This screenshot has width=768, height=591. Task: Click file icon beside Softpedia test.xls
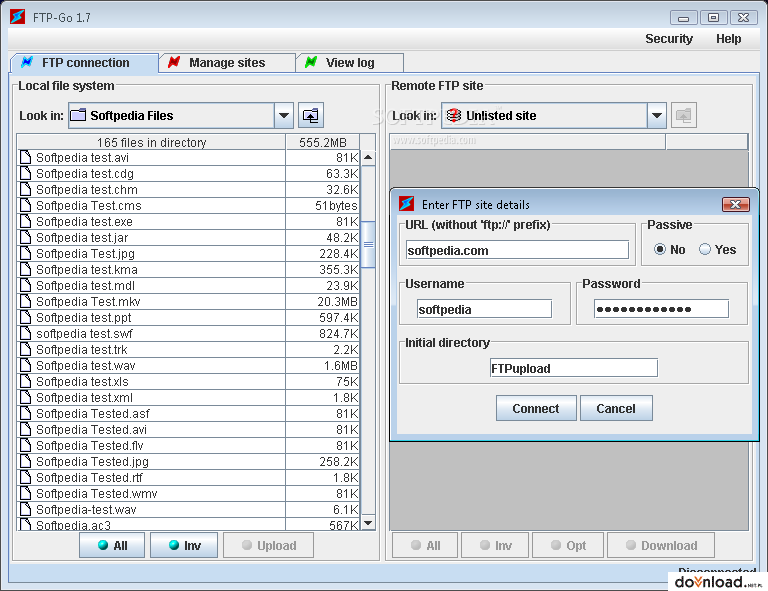click(25, 381)
